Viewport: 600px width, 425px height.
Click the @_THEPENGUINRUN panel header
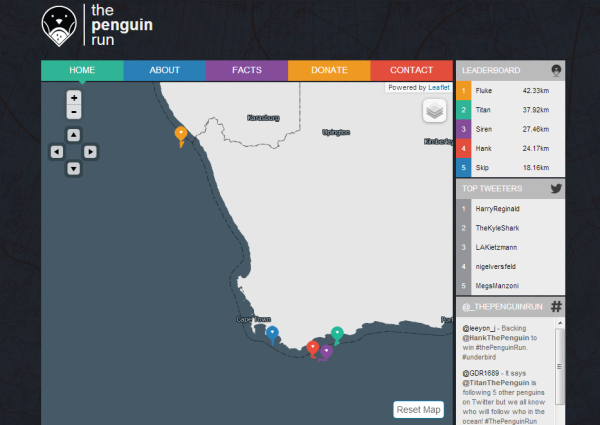tap(510, 307)
